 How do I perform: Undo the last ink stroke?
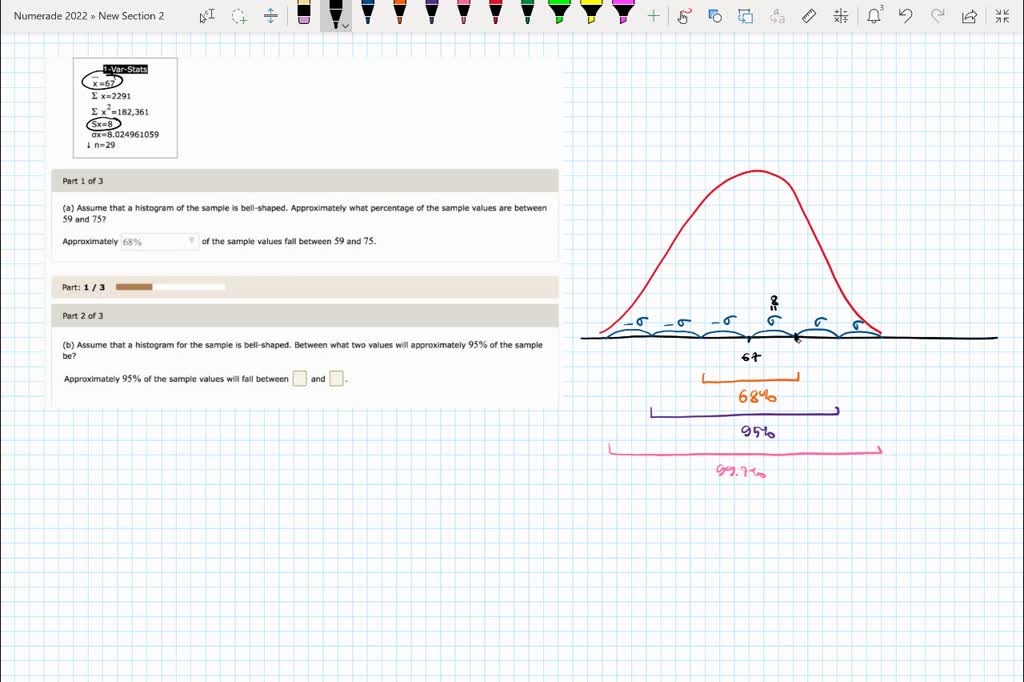(905, 16)
